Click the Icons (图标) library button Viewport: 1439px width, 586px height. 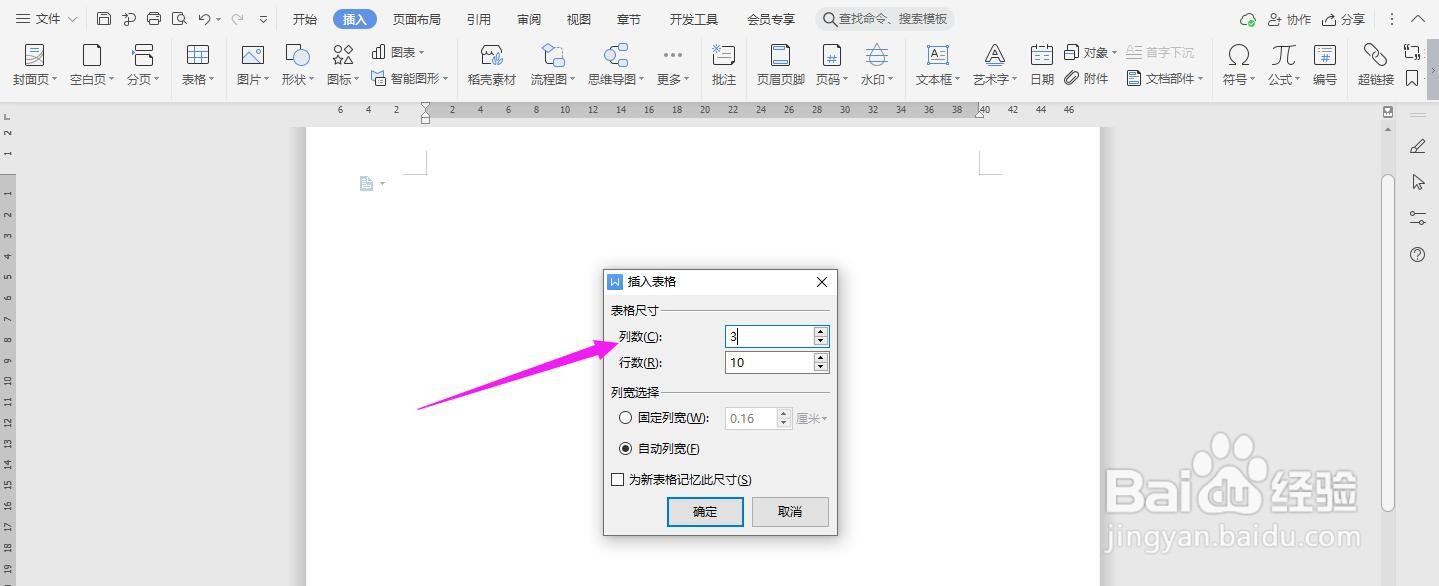tap(343, 65)
